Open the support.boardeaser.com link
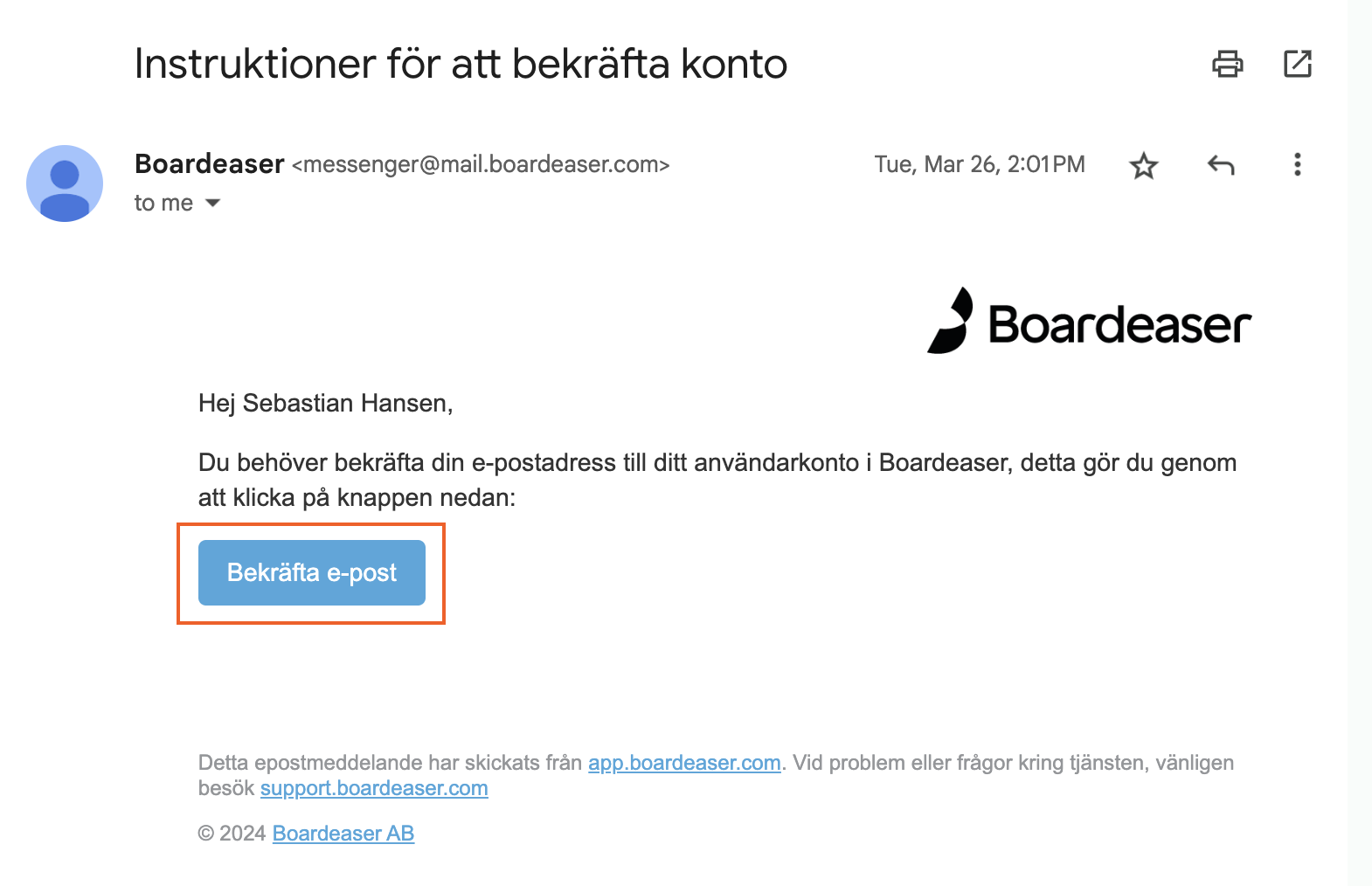Screen dimensions: 1372x886 pos(374,788)
